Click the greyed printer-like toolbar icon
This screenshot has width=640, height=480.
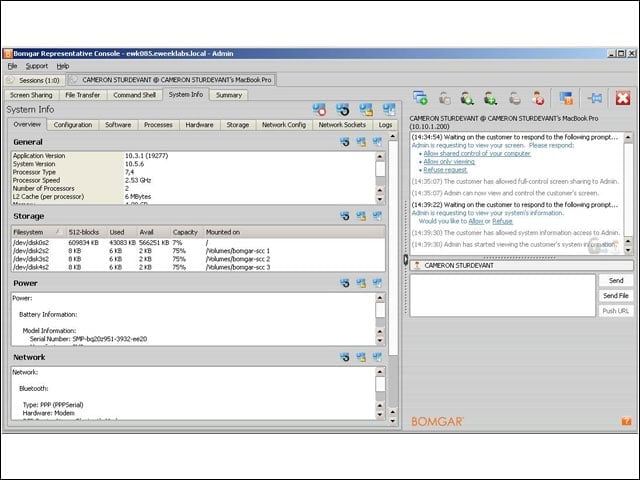pos(515,98)
